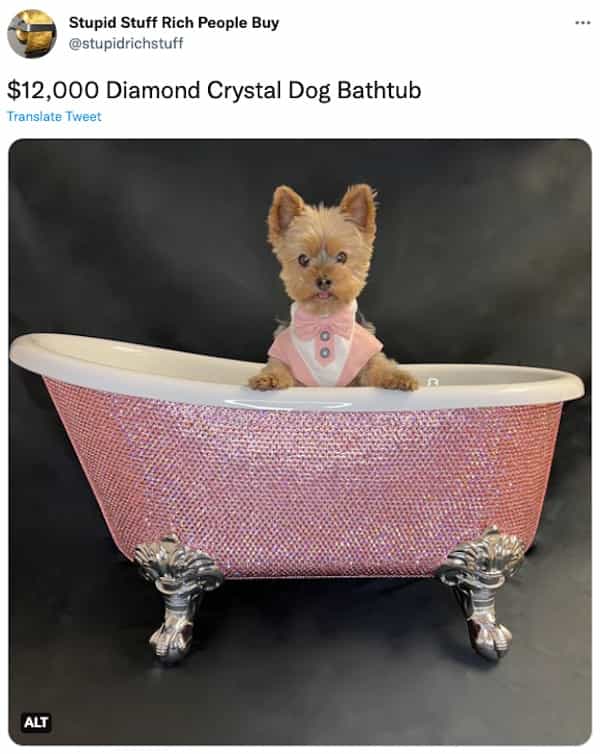The width and height of the screenshot is (600, 754).
Task: Open the @stupidrichstuff handle
Action: (x=126, y=43)
